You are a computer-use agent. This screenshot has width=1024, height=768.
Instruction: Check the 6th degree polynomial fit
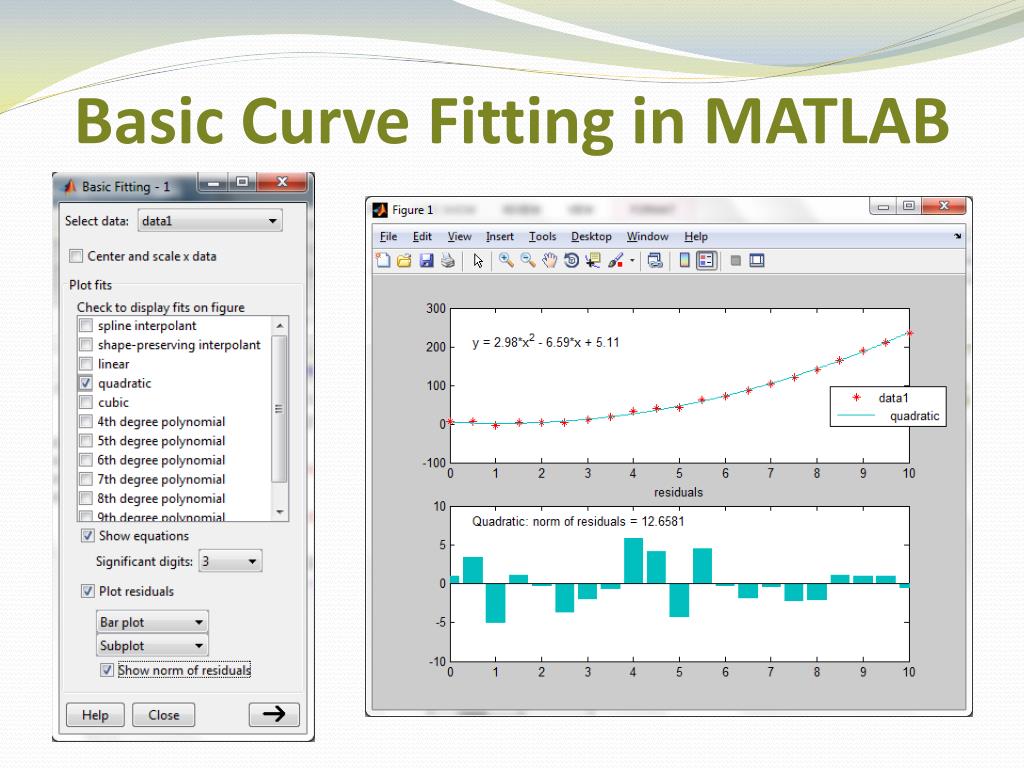86,460
